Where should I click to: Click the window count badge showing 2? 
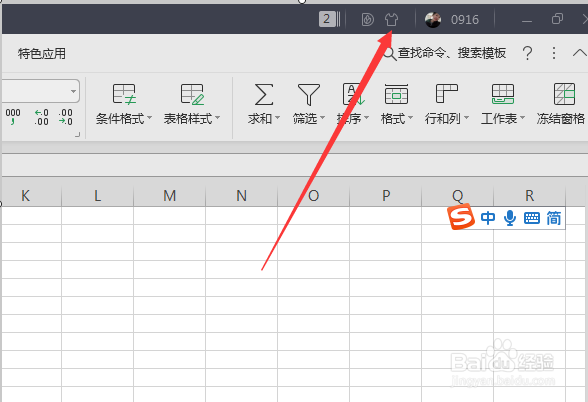tap(327, 19)
